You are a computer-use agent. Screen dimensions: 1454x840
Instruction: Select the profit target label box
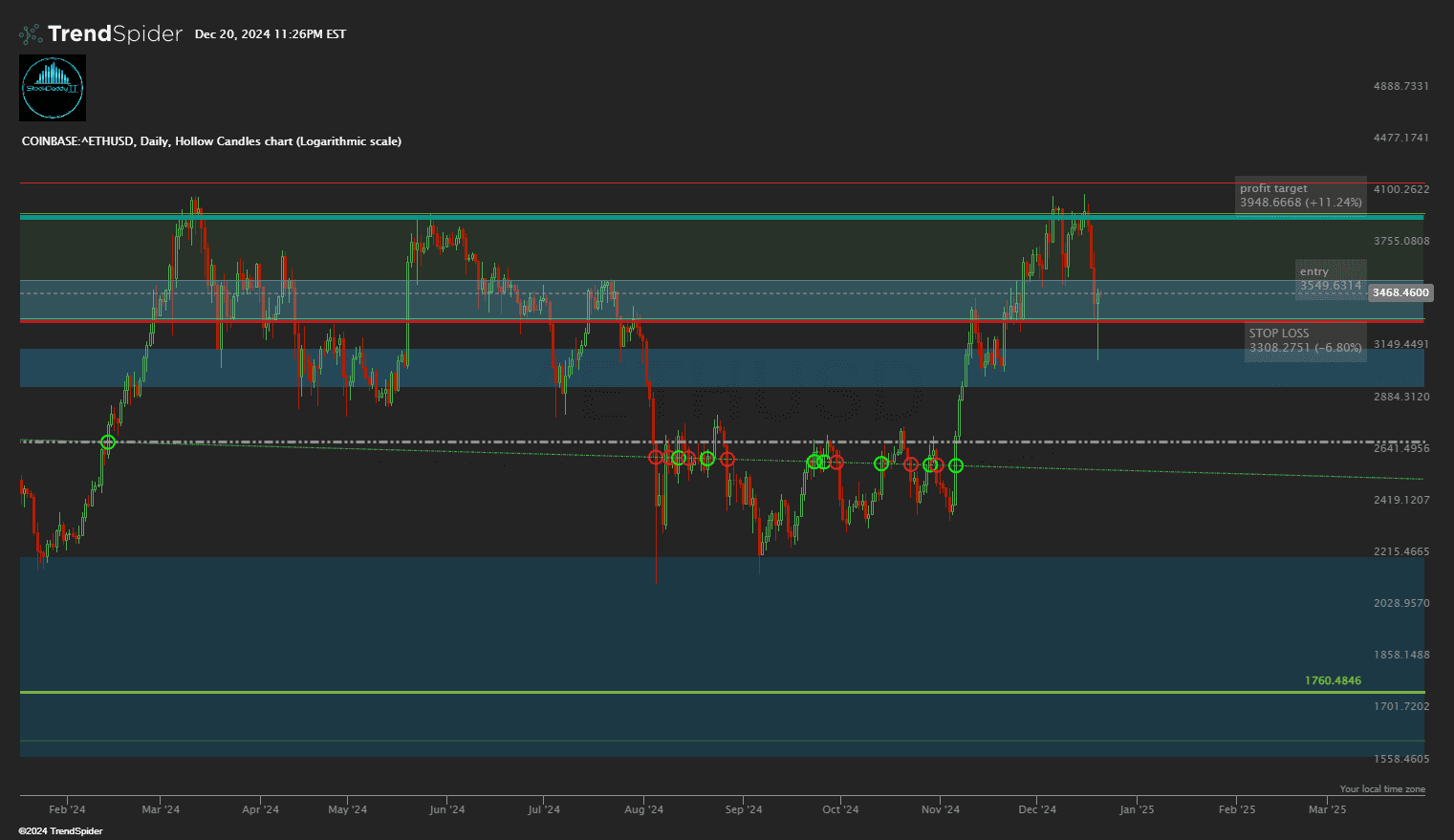pos(1300,196)
